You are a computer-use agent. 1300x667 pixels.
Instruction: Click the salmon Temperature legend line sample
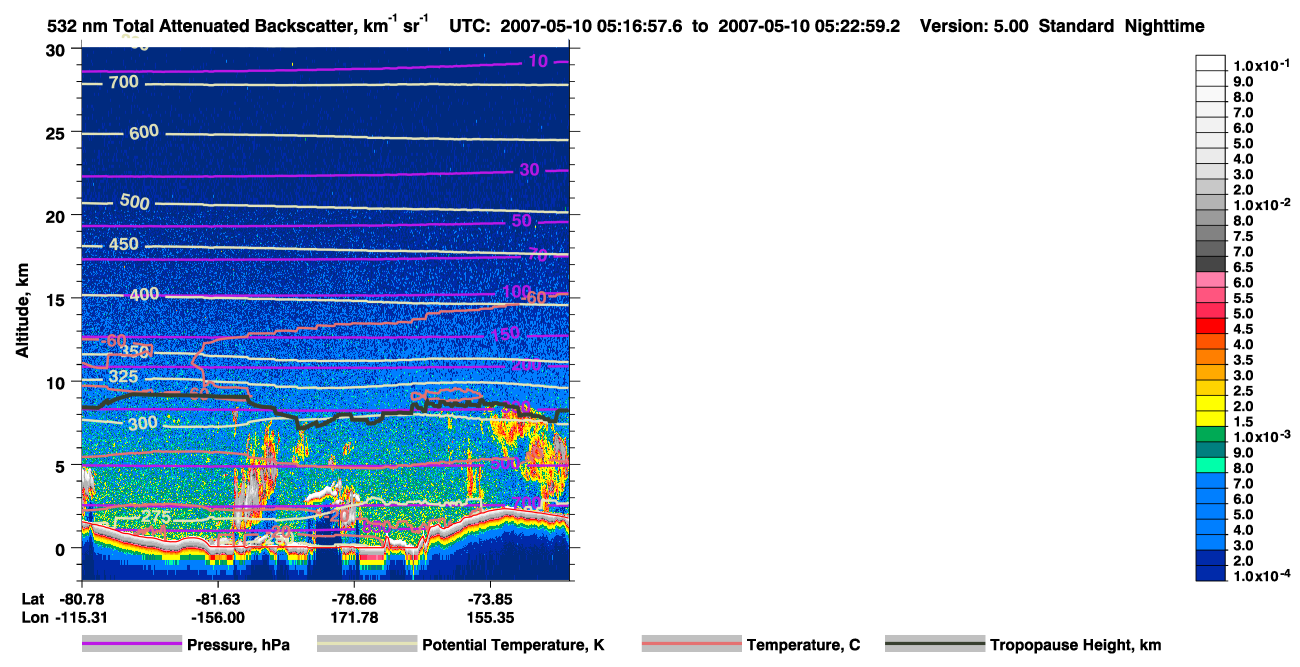point(692,645)
